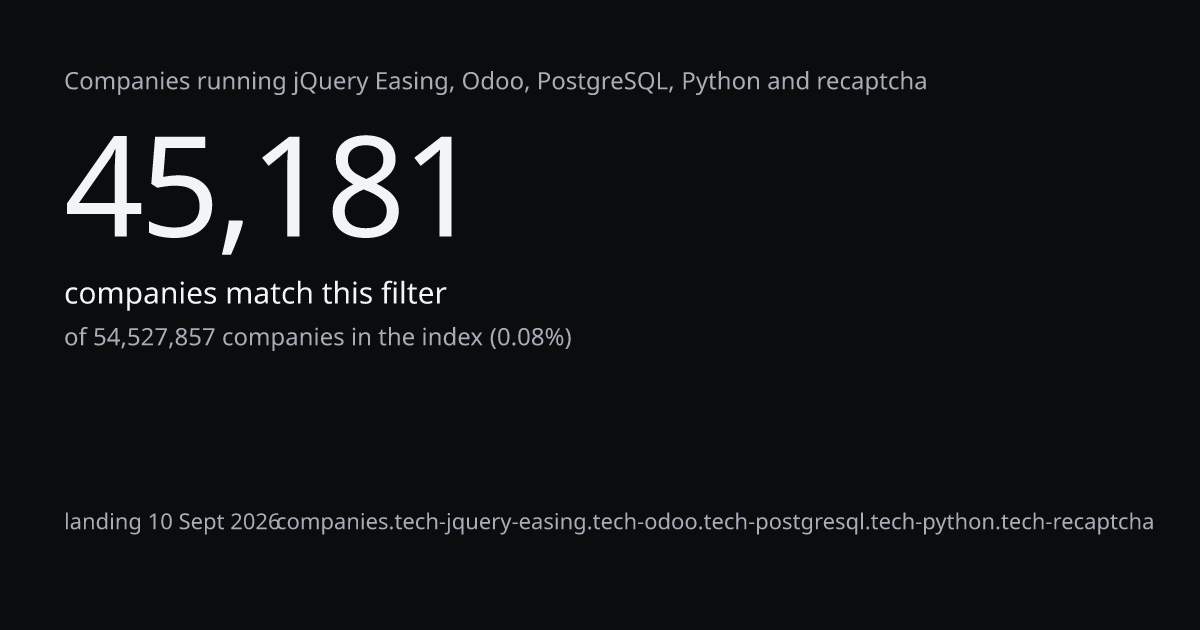
Task: Click "tech-odoo" slug segment in footer
Action: (645, 522)
